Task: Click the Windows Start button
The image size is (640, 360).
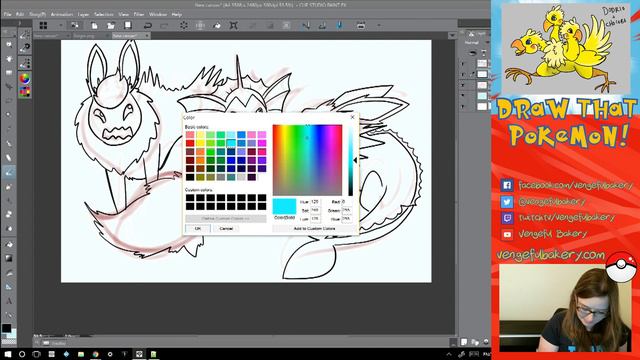Action: coord(8,354)
